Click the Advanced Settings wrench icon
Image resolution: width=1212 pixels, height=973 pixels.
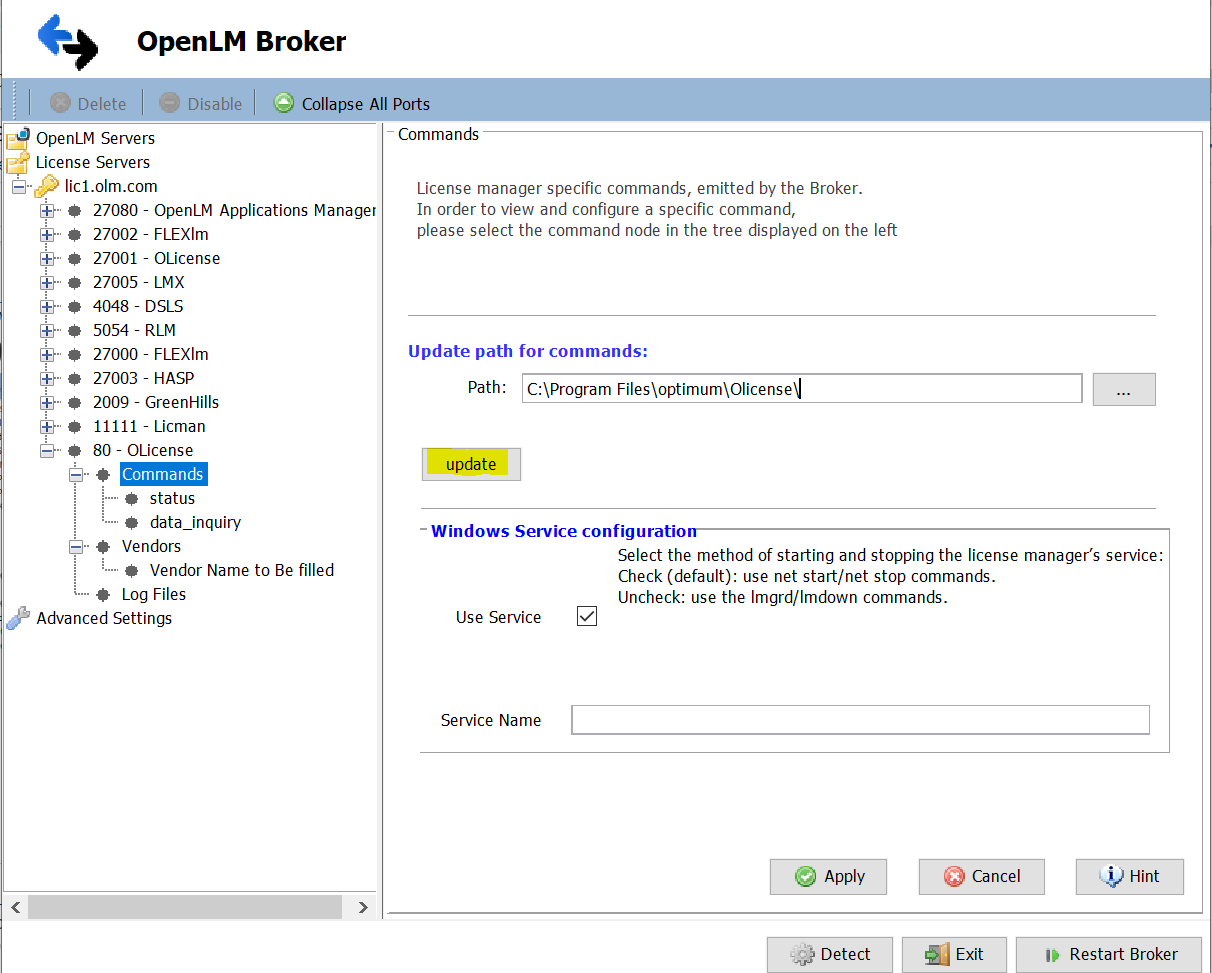pos(18,618)
